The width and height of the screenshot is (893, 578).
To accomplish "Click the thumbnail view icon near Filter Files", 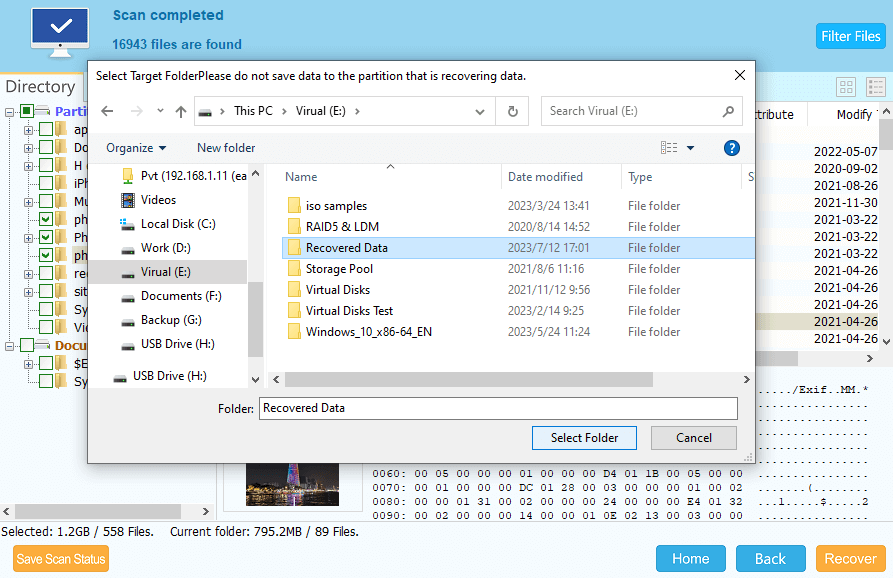I will (846, 88).
